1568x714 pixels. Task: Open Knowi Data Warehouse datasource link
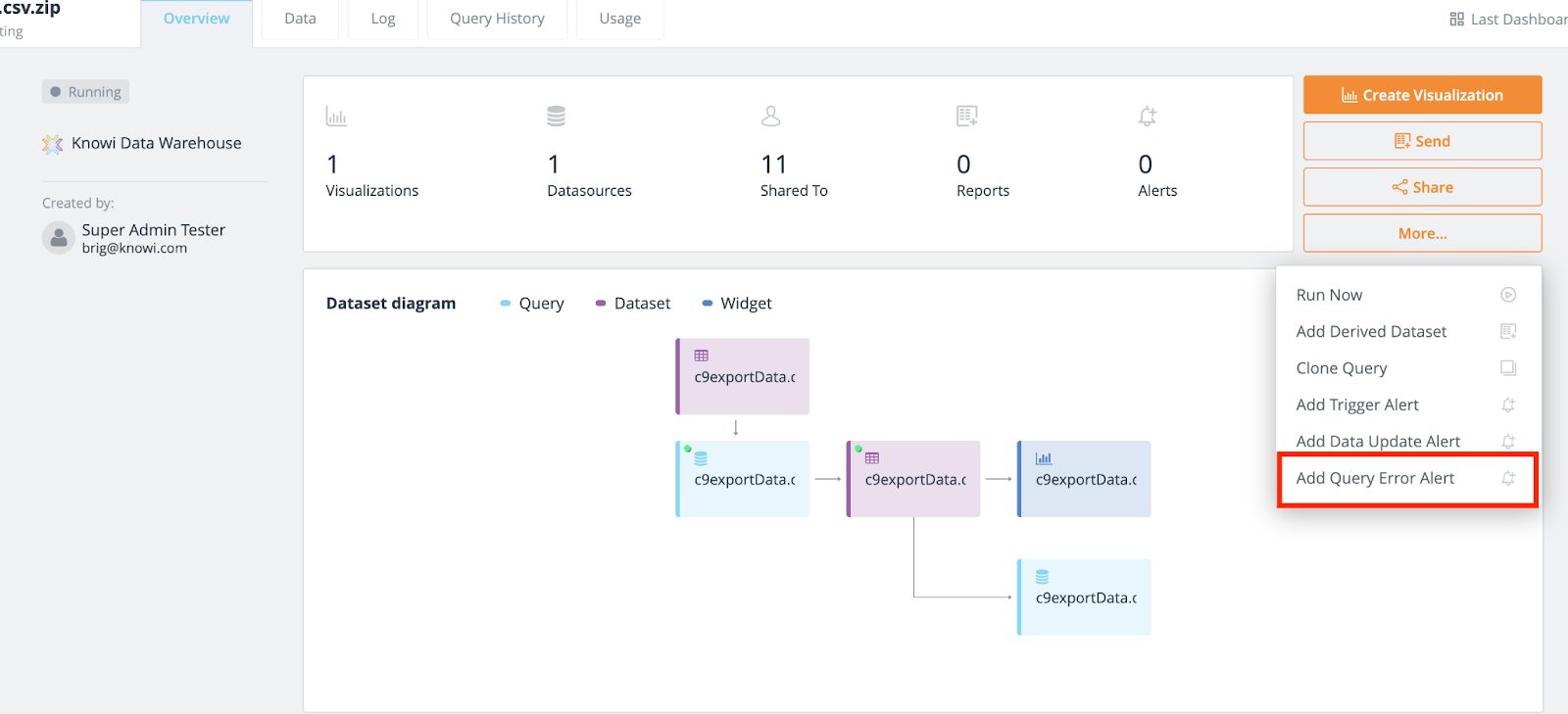click(156, 143)
